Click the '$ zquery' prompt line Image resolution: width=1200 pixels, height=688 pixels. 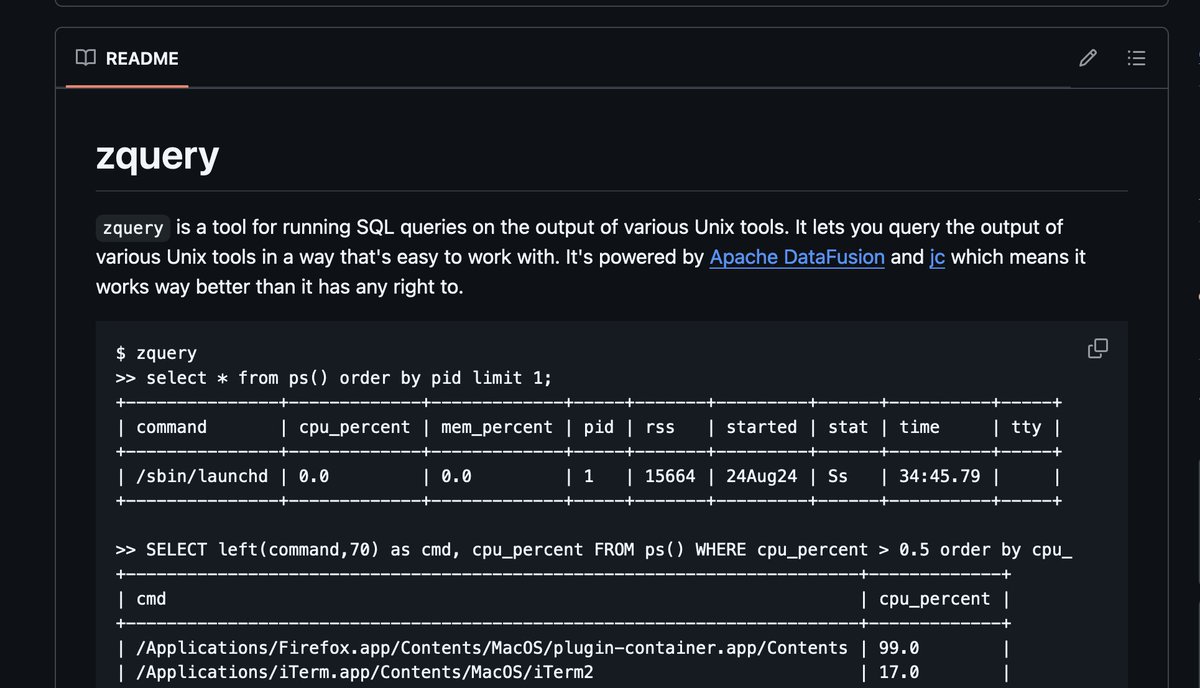150,353
